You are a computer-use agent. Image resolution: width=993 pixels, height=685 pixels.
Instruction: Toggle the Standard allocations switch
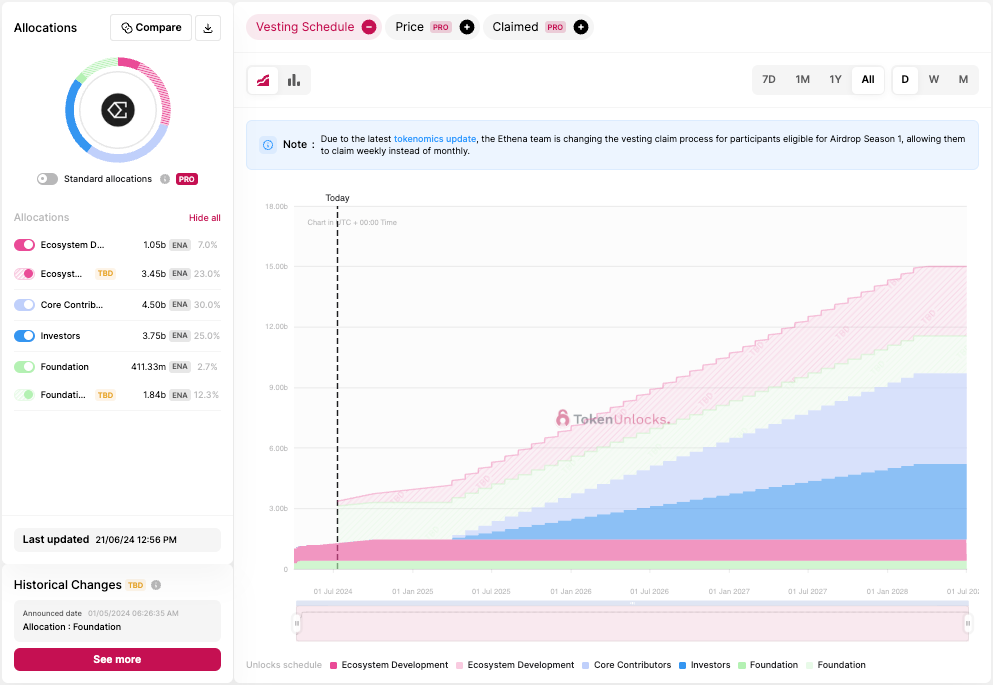tap(47, 179)
